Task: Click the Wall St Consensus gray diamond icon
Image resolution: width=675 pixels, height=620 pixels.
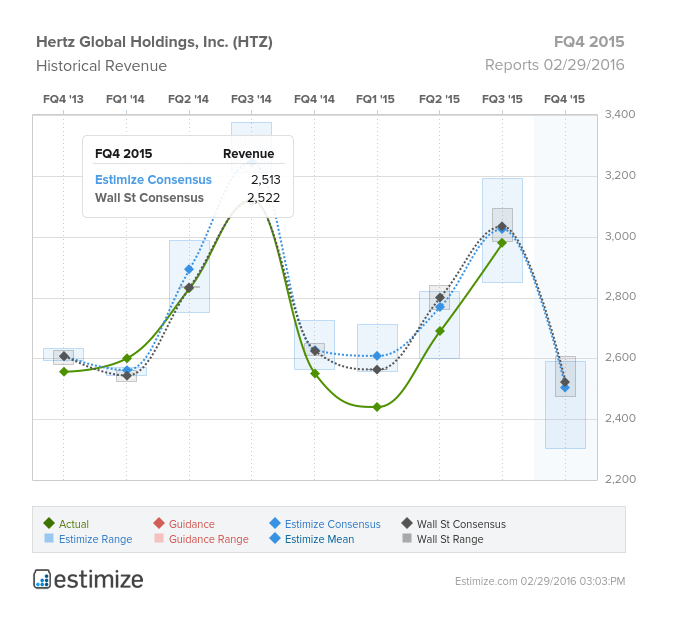Action: (407, 523)
